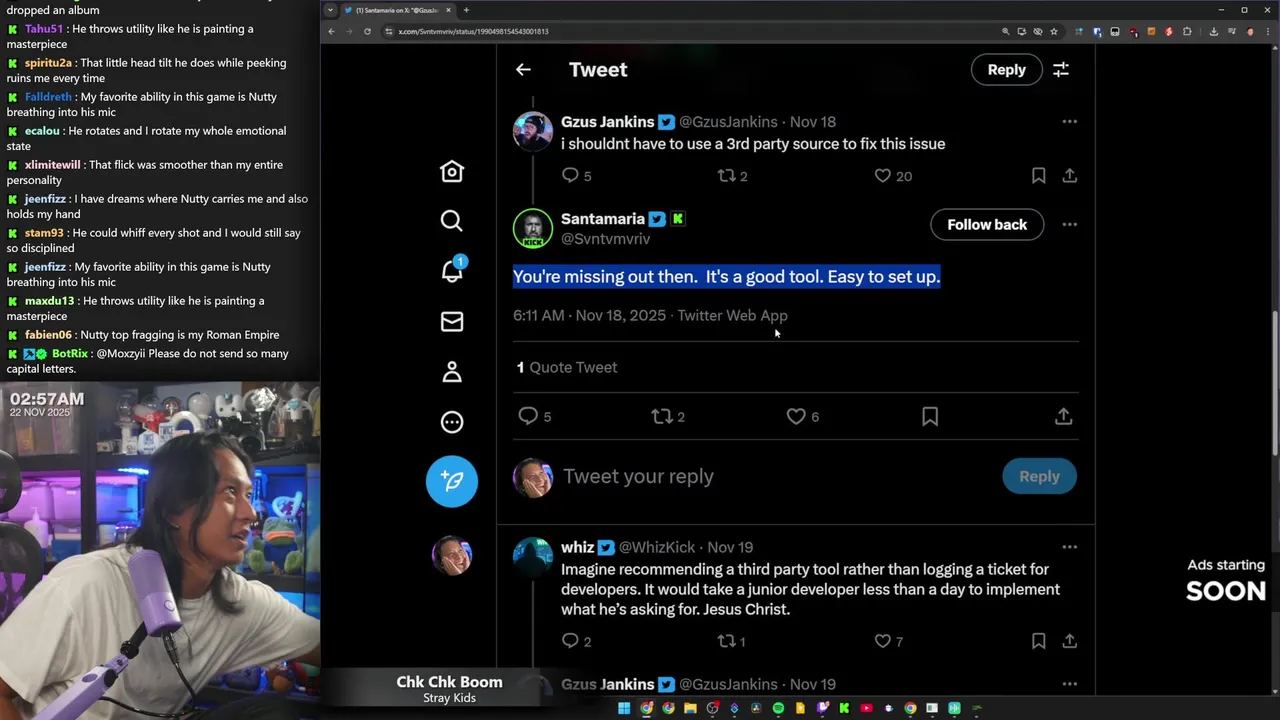Open a new browser tab
This screenshot has width=1280, height=720.
466,10
